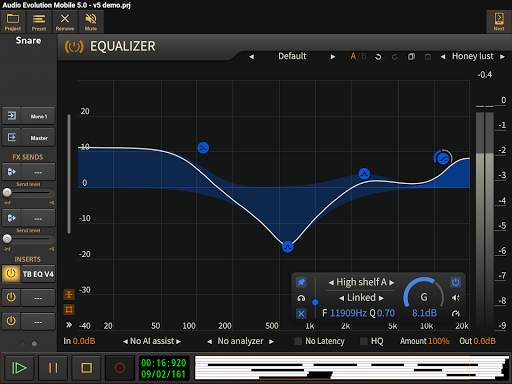Viewport: 512px width, 384px height.
Task: Mute the effect with the speaker icon
Action: click(91, 21)
